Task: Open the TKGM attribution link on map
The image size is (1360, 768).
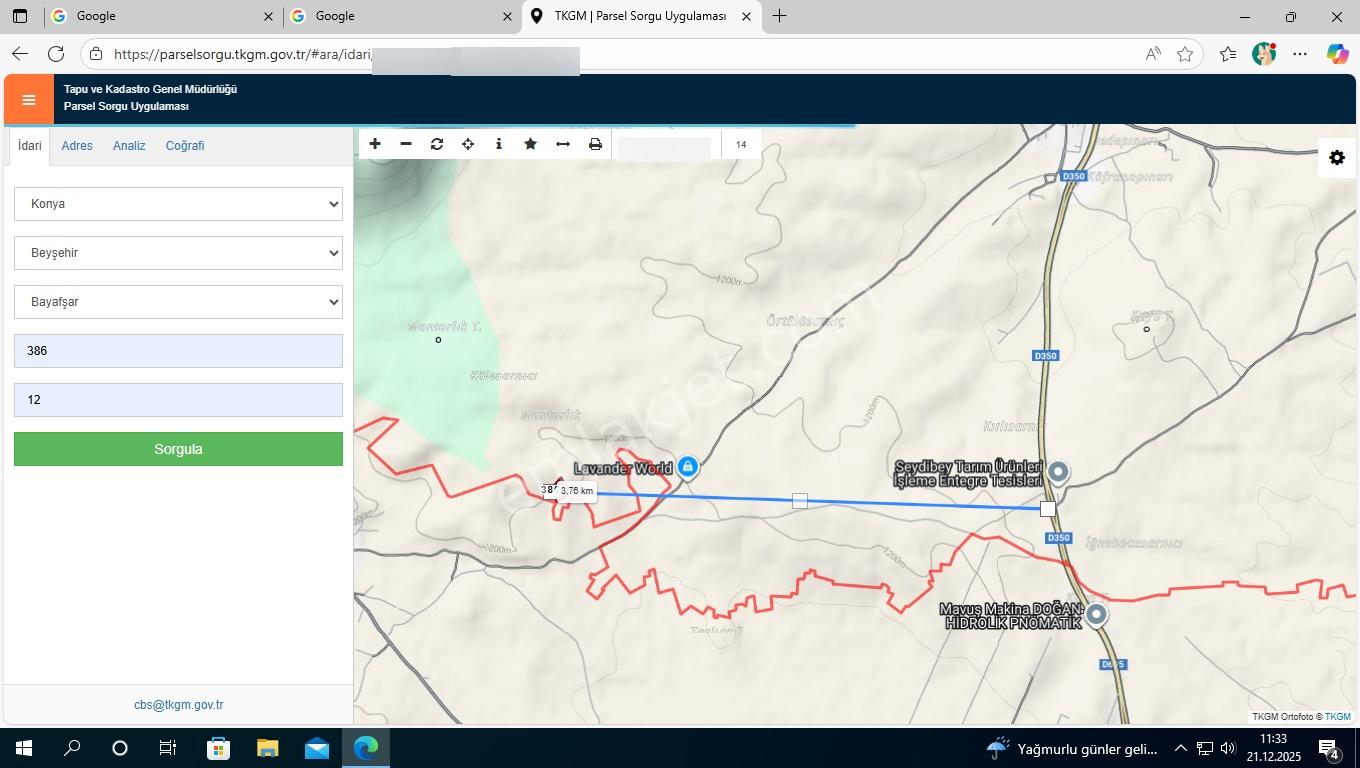Action: point(1338,717)
